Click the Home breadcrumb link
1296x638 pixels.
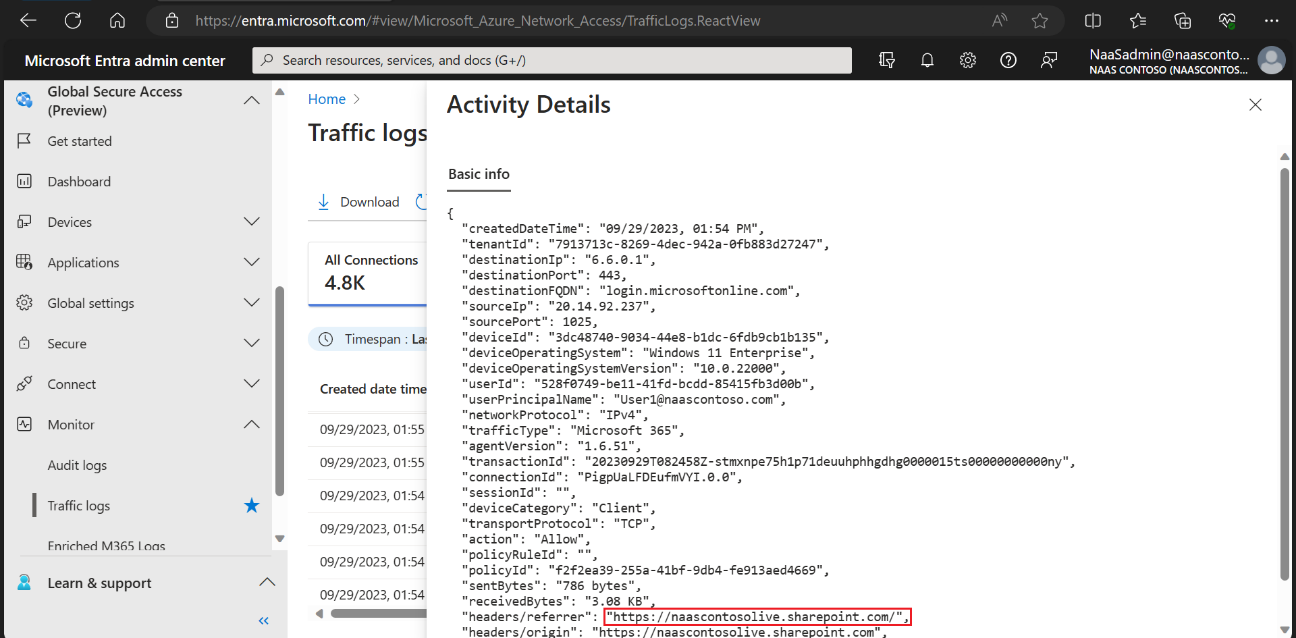[327, 99]
